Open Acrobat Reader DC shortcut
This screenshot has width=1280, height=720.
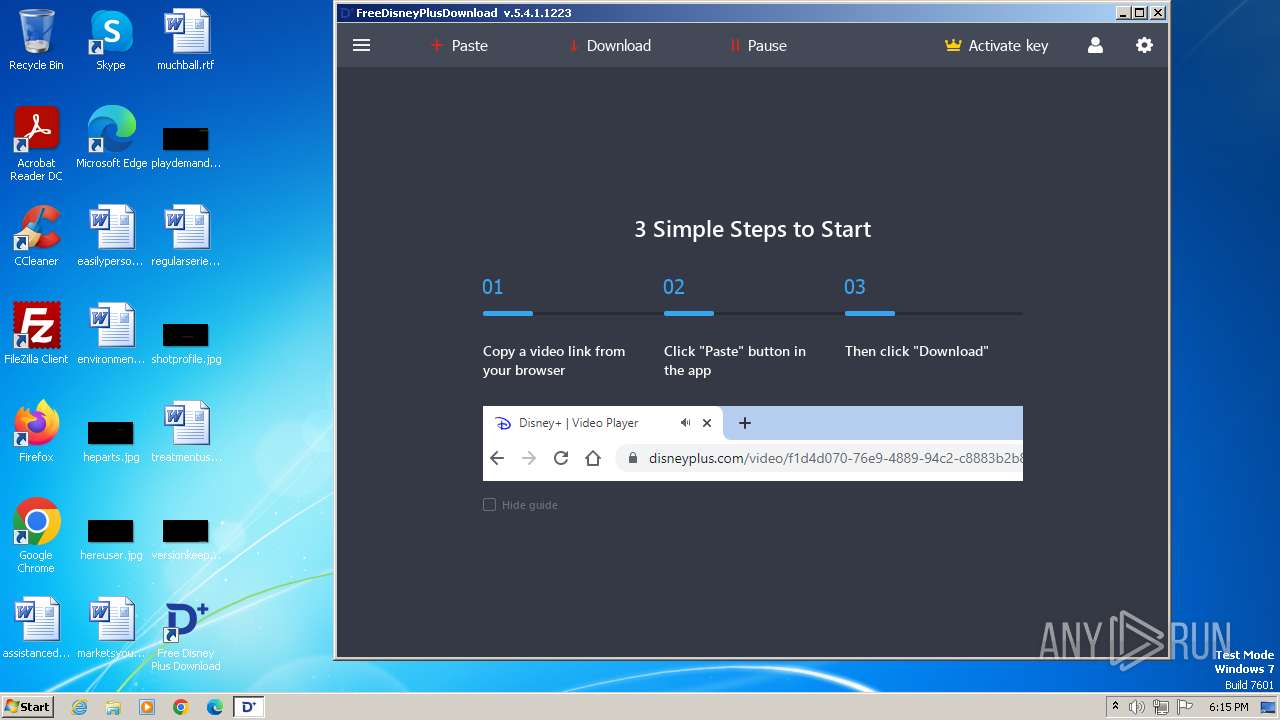point(36,144)
